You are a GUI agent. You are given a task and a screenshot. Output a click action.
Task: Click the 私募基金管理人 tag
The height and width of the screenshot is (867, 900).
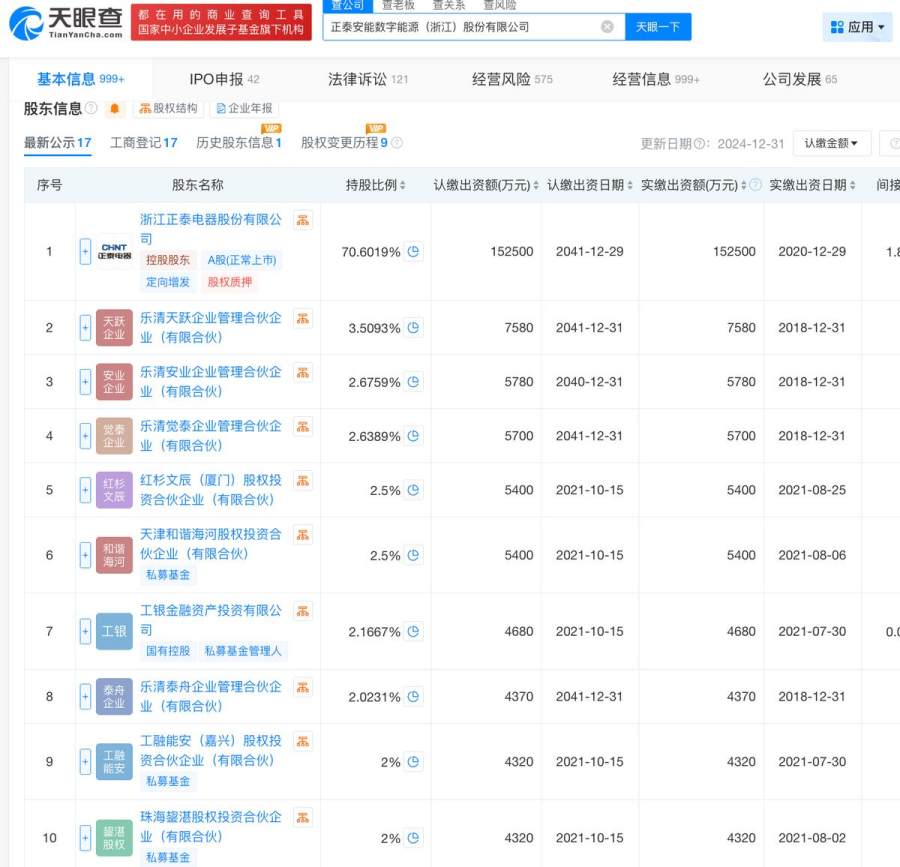point(243,651)
